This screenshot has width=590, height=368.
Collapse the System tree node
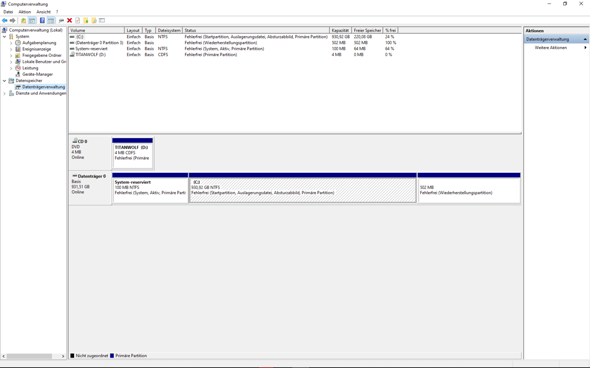click(x=5, y=36)
